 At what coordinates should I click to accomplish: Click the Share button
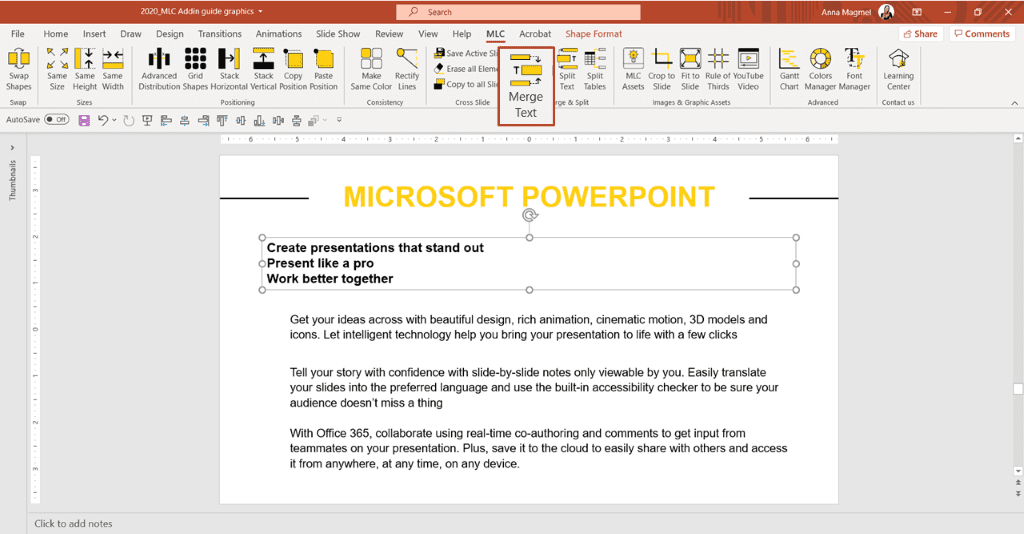pyautogui.click(x=921, y=34)
